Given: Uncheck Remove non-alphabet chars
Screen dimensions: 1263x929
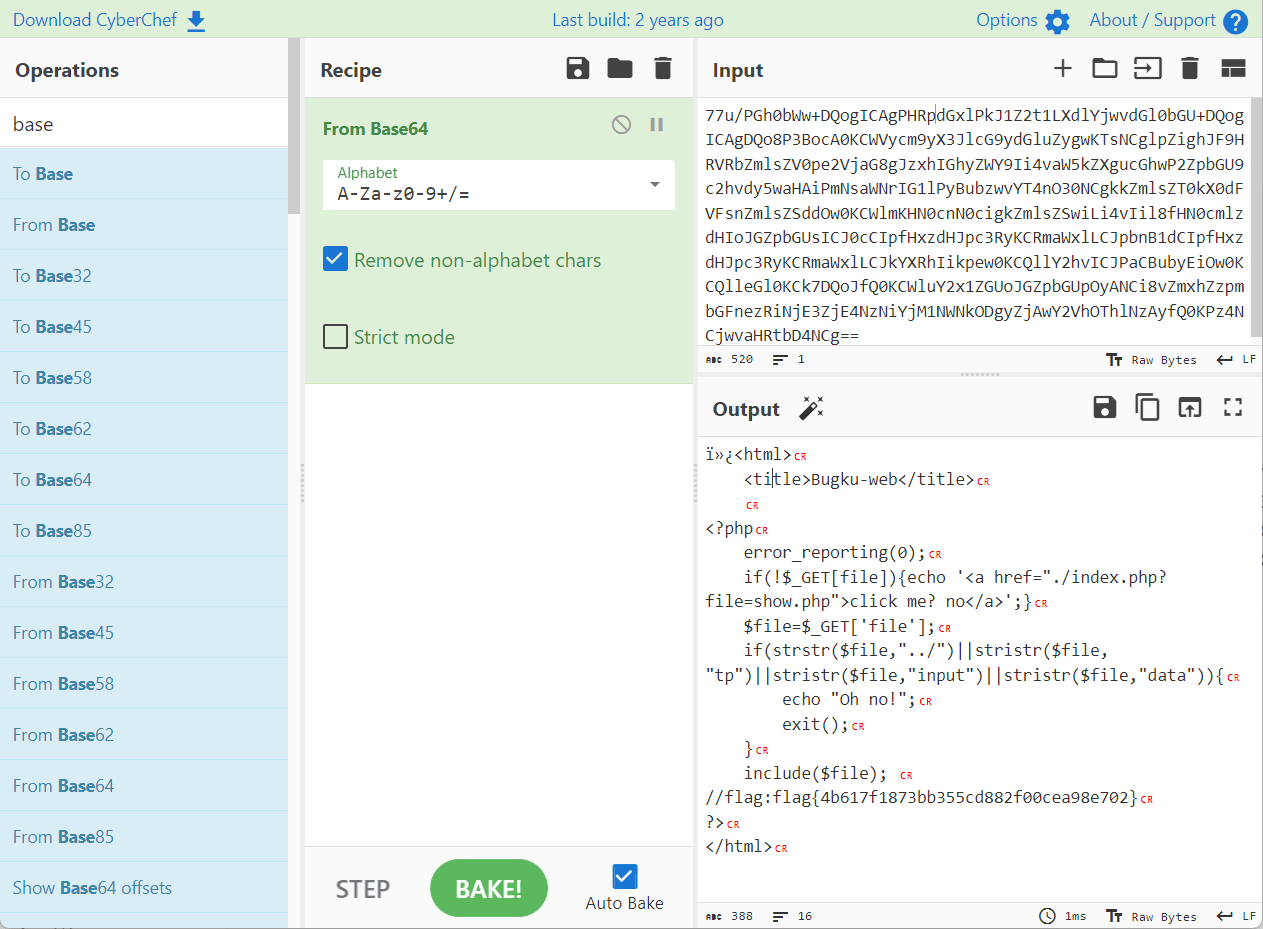Looking at the screenshot, I should click(x=335, y=260).
